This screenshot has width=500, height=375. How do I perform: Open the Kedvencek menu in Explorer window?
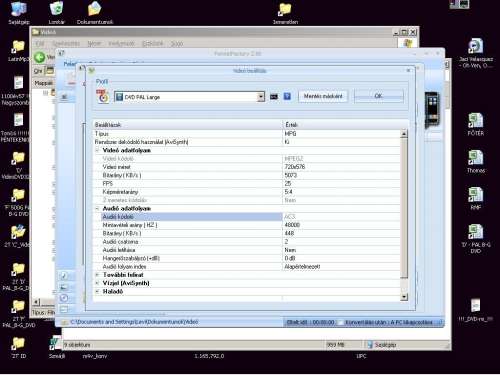[122, 44]
